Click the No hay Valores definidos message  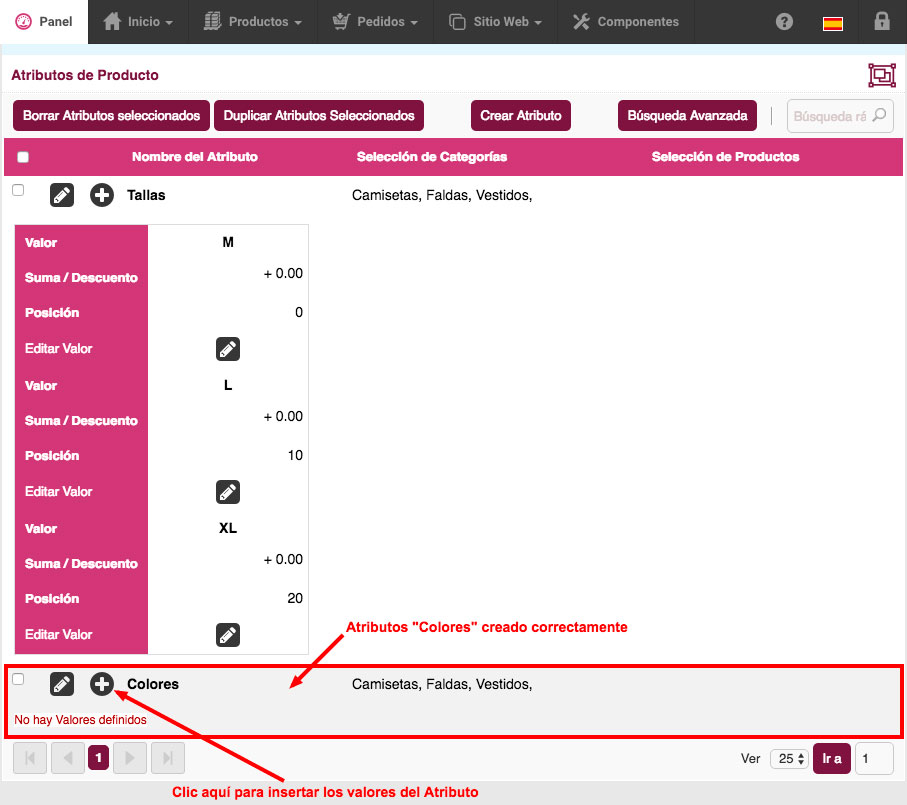(80, 720)
